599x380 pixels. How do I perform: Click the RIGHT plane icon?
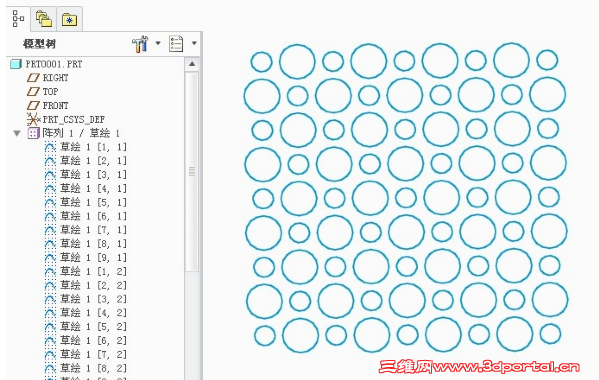pos(33,78)
